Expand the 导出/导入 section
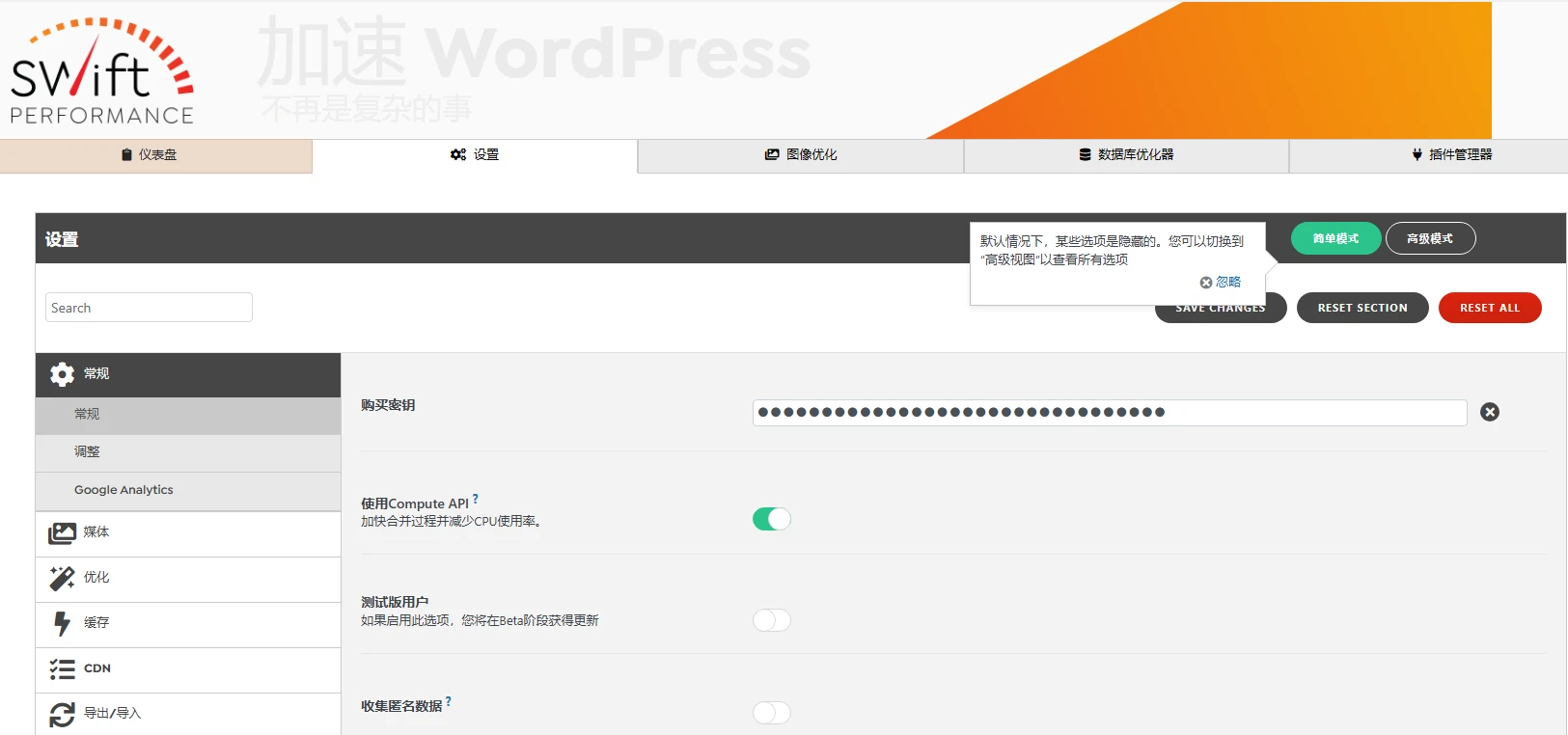This screenshot has width=1568, height=735. [x=188, y=714]
